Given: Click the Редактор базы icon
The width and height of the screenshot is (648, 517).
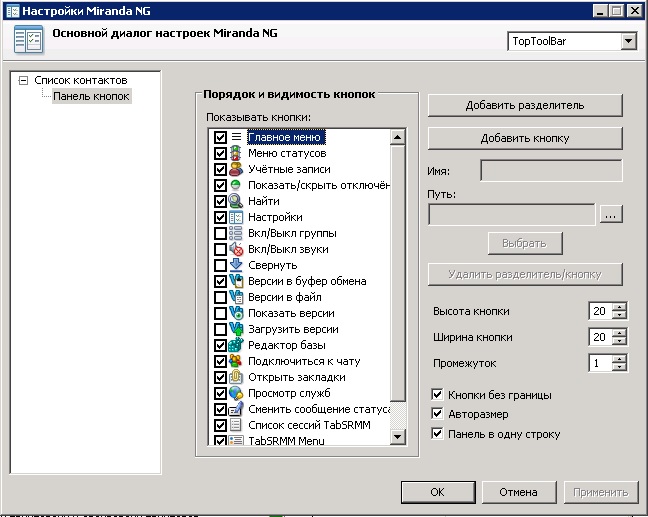Looking at the screenshot, I should pyautogui.click(x=236, y=345).
